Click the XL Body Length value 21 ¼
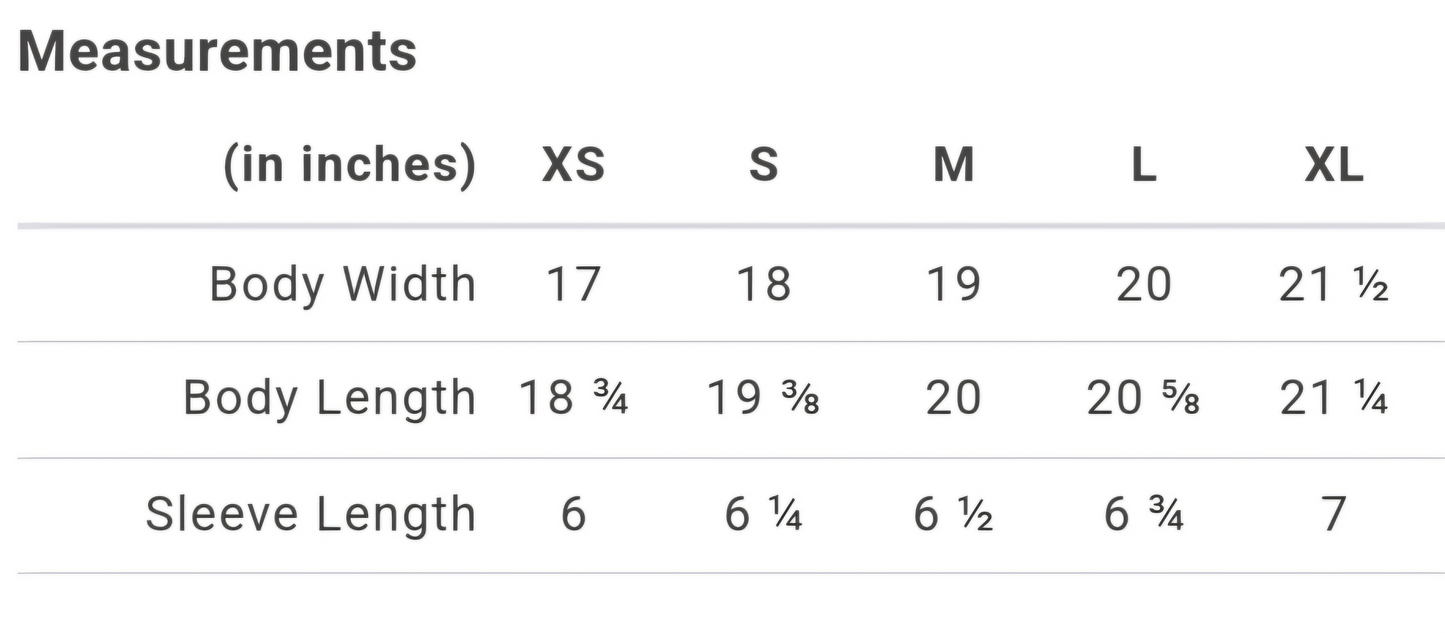This screenshot has height=633, width=1445. (x=1334, y=399)
